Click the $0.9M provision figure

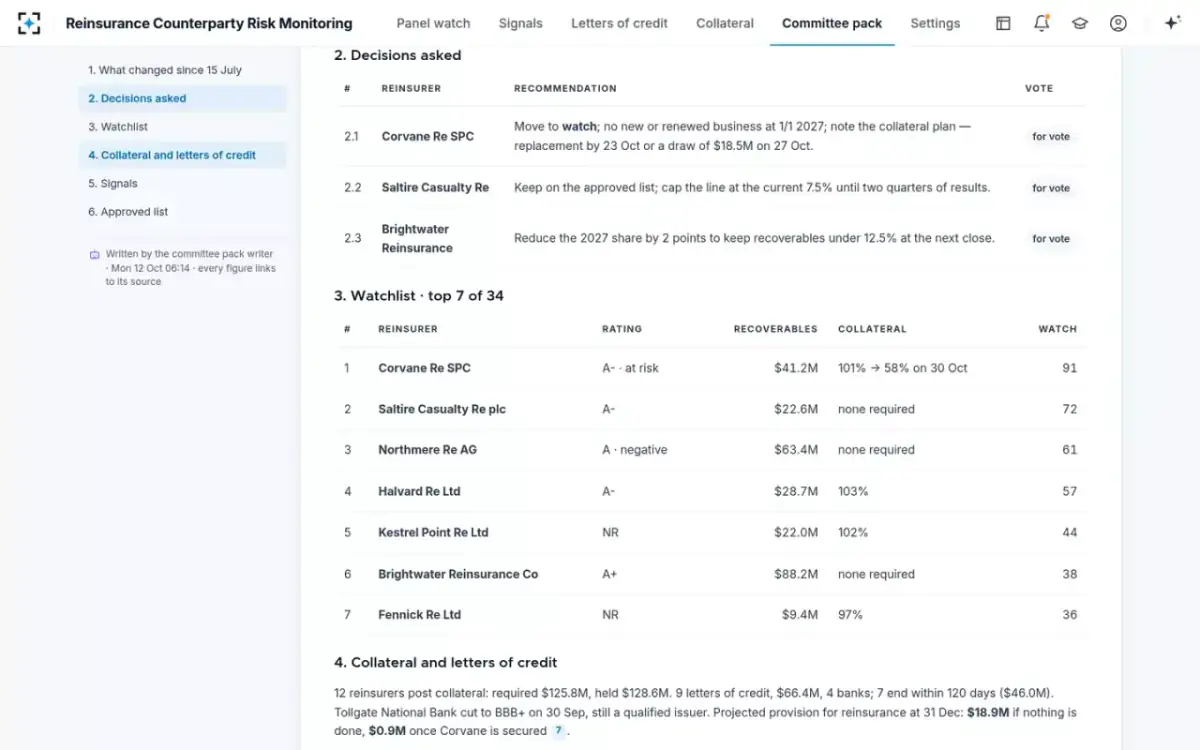tap(388, 731)
